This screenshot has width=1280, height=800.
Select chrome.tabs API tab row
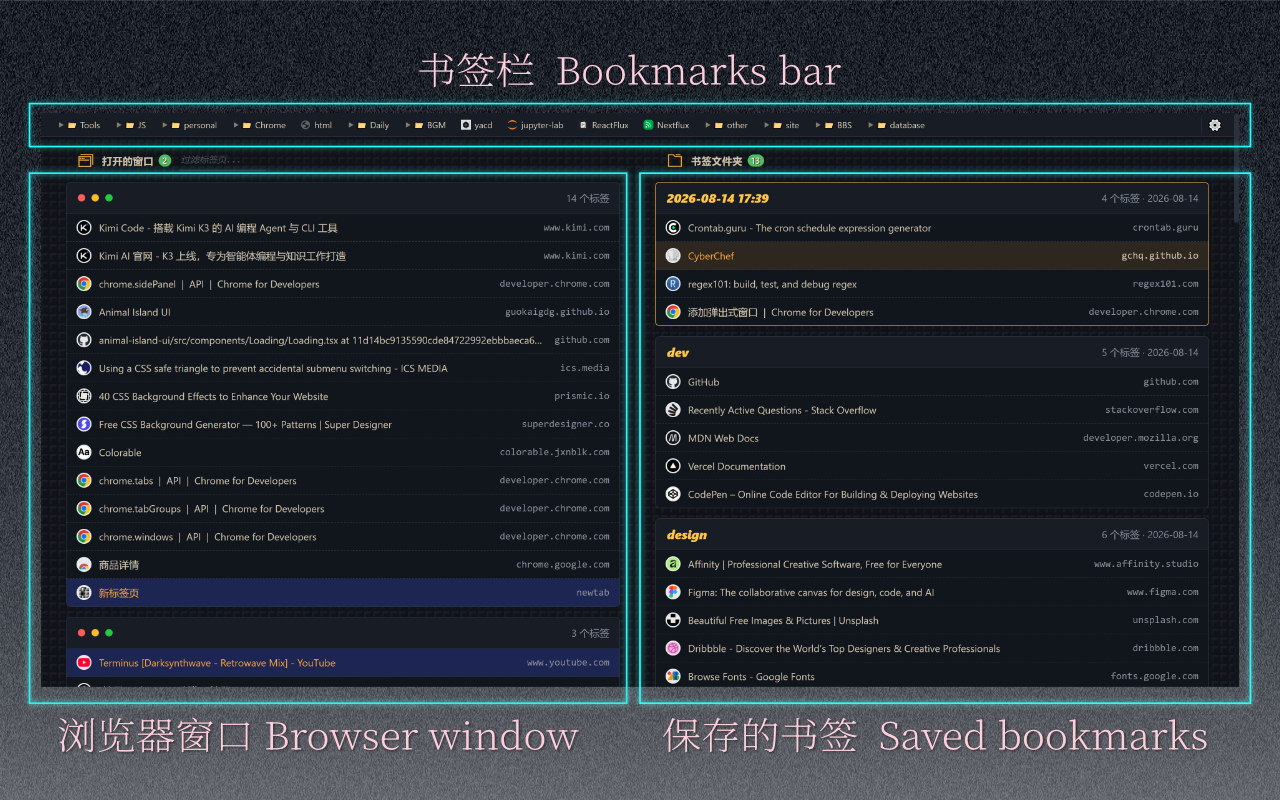click(343, 480)
